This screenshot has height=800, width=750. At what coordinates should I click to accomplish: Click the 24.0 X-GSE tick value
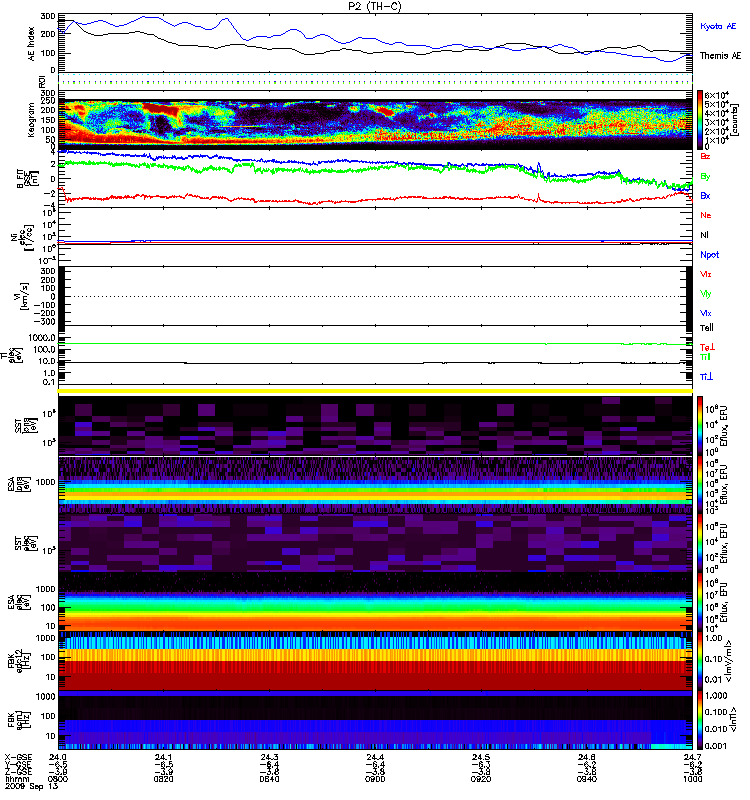tap(58, 758)
